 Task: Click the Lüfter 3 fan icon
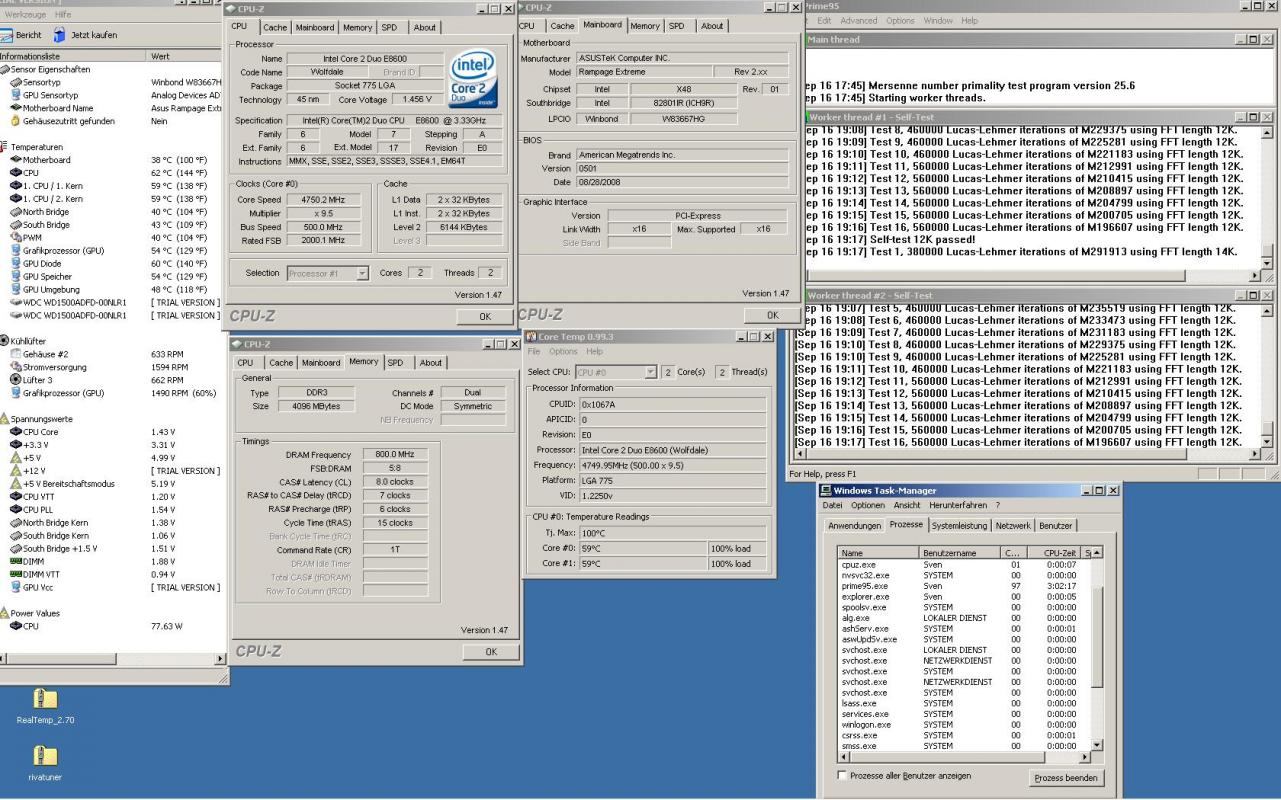coord(15,380)
